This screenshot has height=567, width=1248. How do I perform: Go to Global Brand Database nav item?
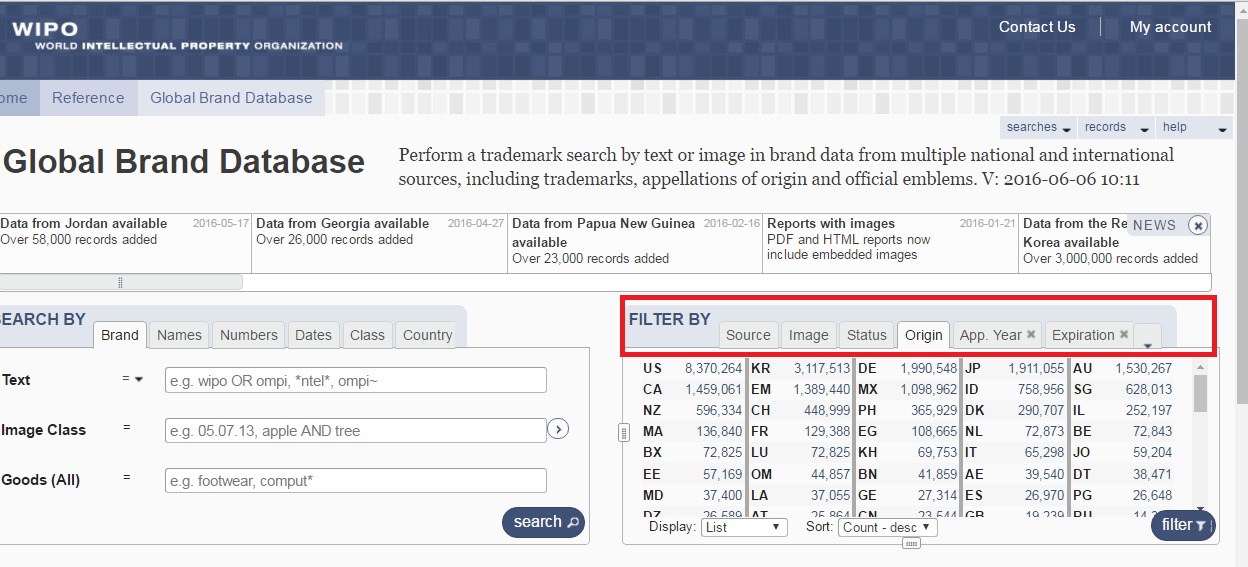coord(231,98)
